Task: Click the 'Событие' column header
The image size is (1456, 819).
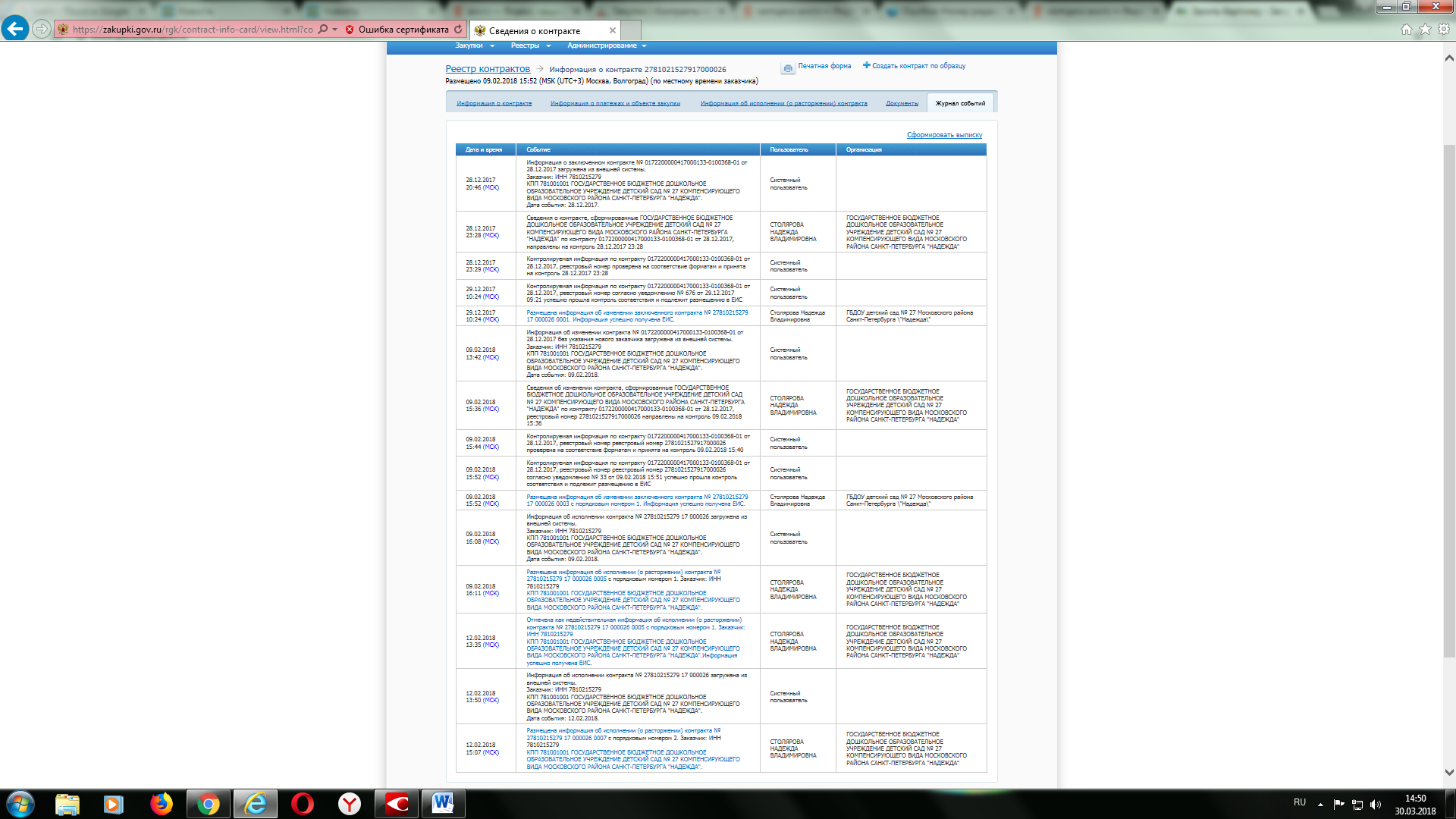Action: pos(638,149)
